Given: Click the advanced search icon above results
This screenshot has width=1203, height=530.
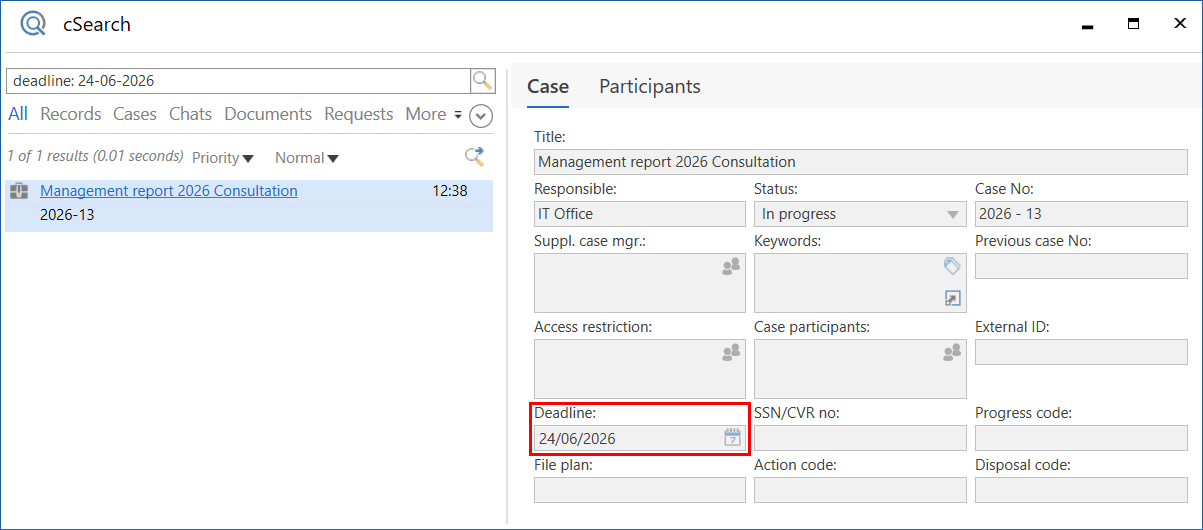Looking at the screenshot, I should tap(475, 156).
